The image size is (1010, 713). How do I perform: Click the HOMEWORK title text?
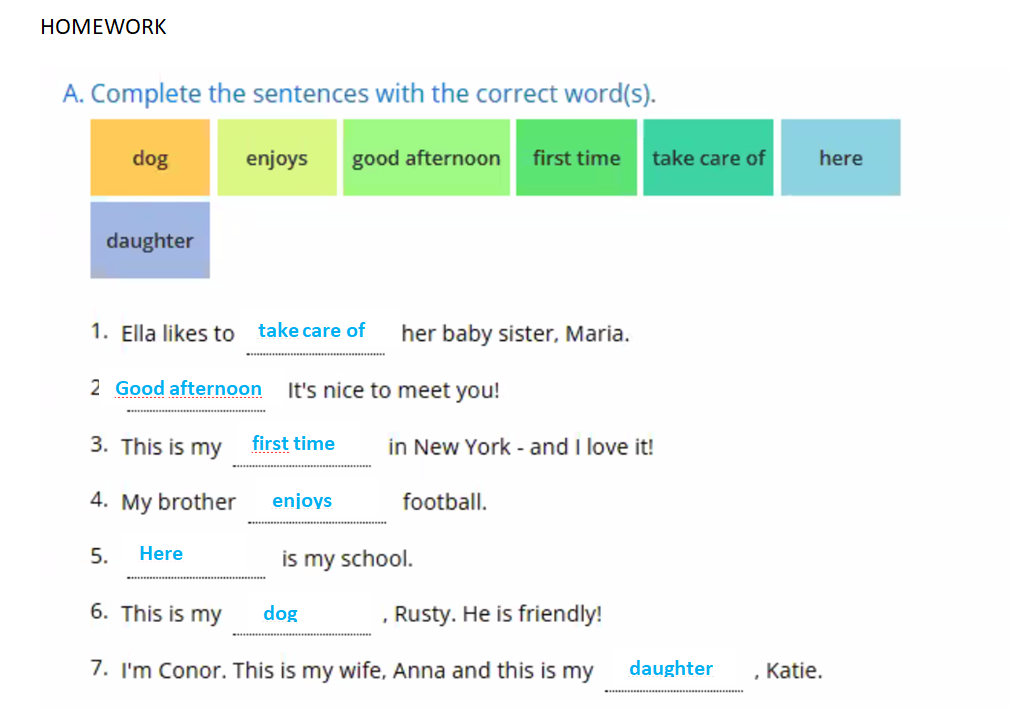103,27
